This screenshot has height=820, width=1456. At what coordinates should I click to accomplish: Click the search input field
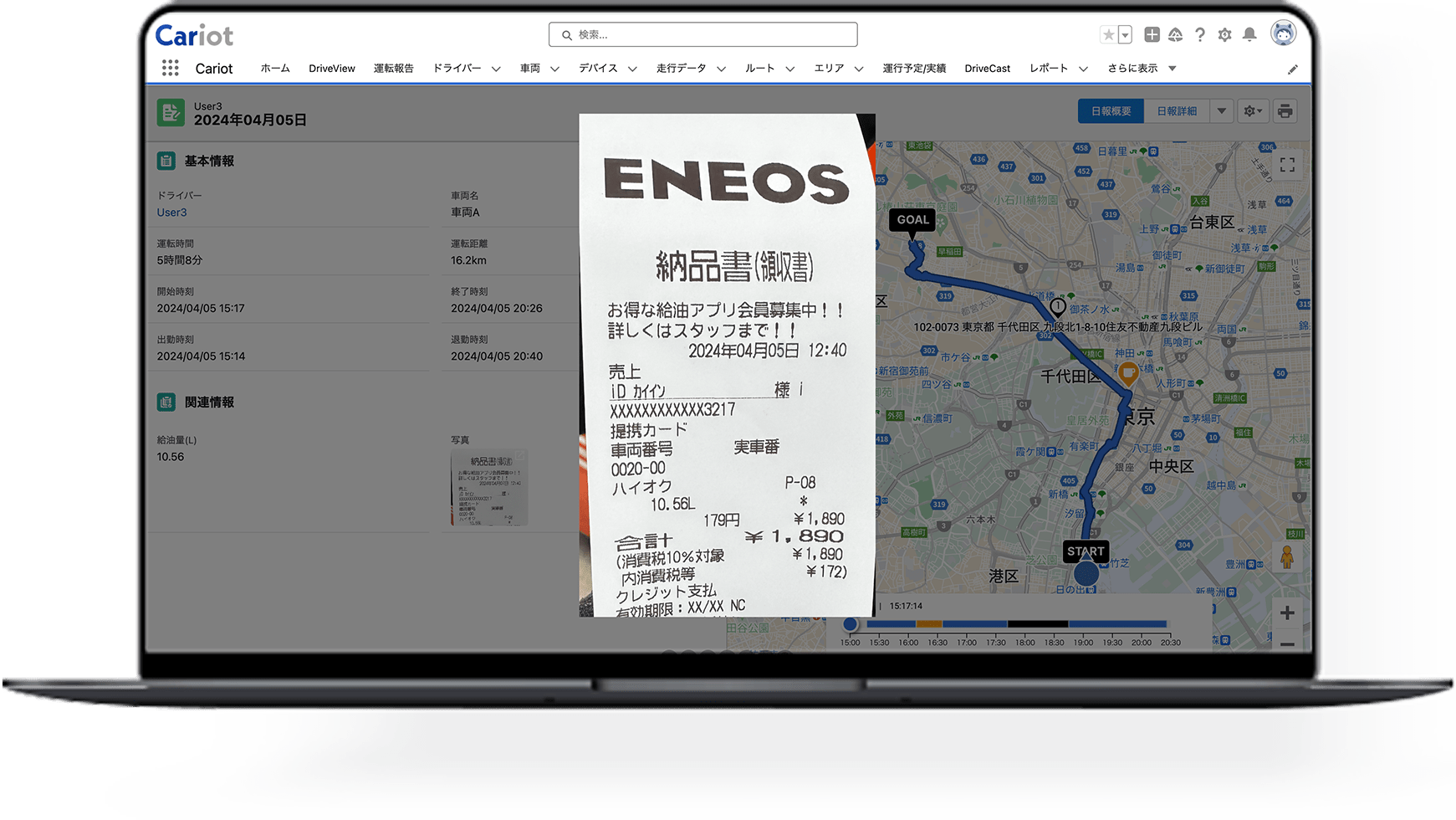702,34
